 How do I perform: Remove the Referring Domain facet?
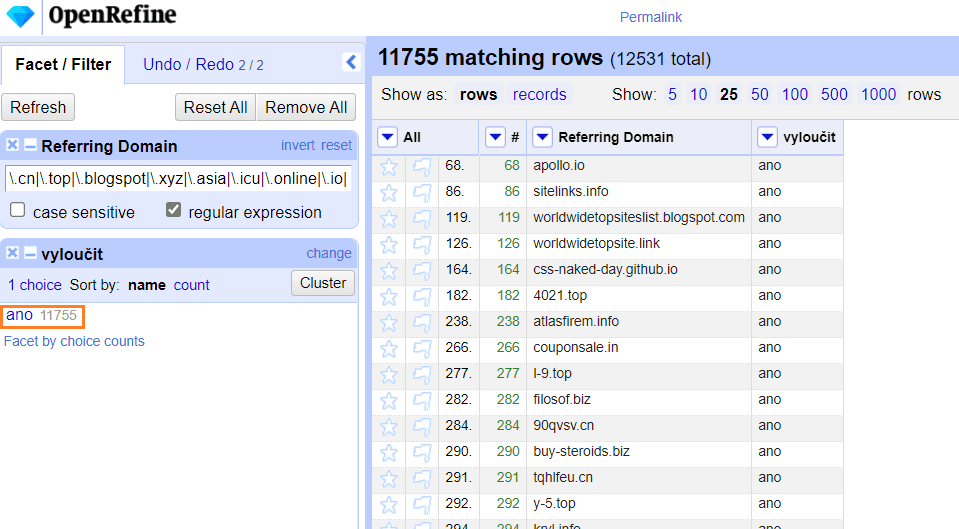click(x=13, y=146)
